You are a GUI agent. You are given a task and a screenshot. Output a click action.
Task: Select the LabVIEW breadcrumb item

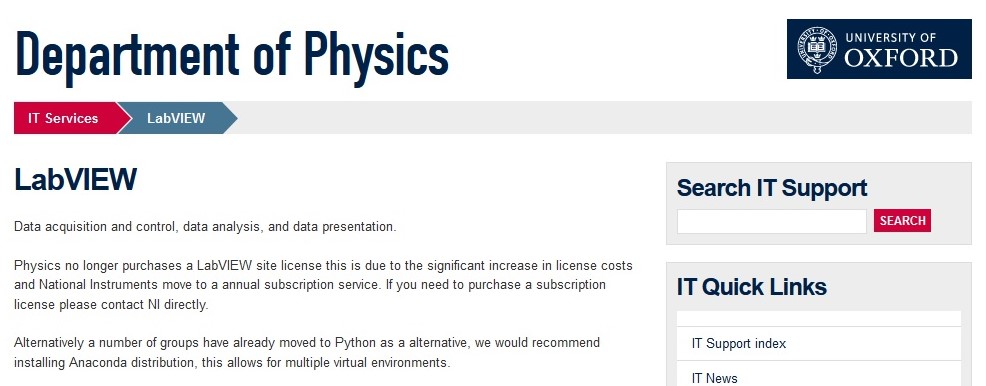point(176,118)
